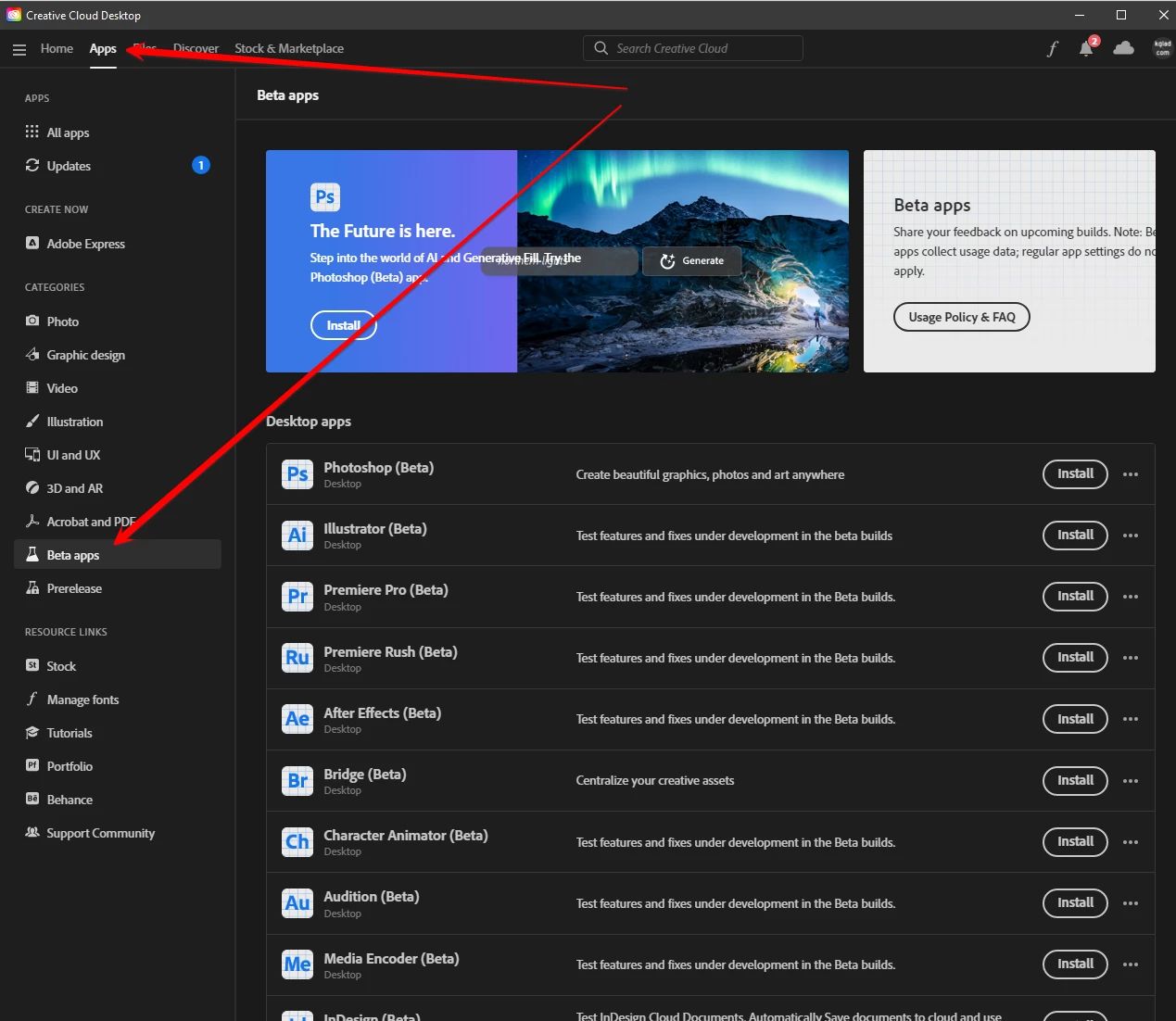Click the After Effects (Beta) app icon

click(x=297, y=719)
